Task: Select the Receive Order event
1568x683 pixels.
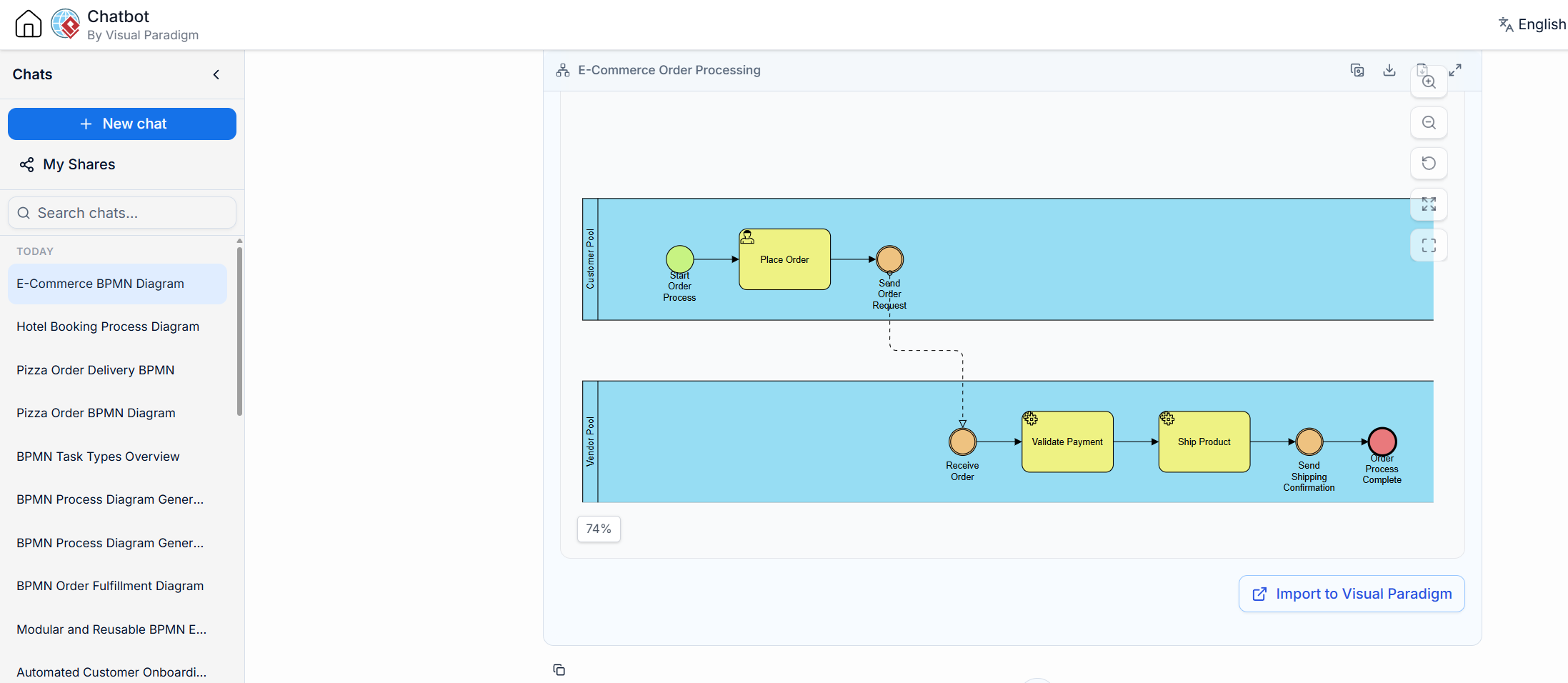Action: tap(962, 442)
